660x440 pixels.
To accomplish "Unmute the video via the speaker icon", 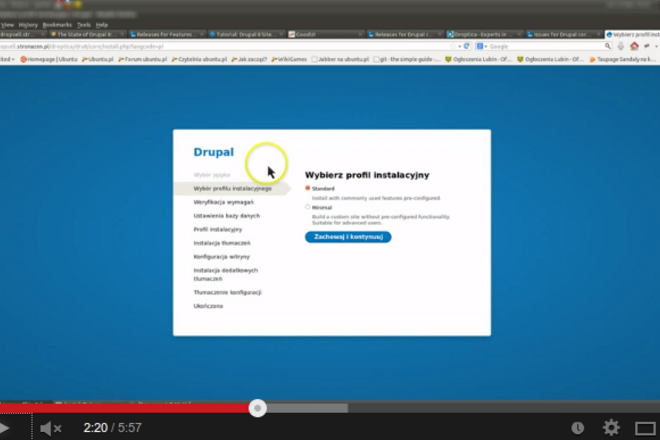I will click(x=51, y=428).
